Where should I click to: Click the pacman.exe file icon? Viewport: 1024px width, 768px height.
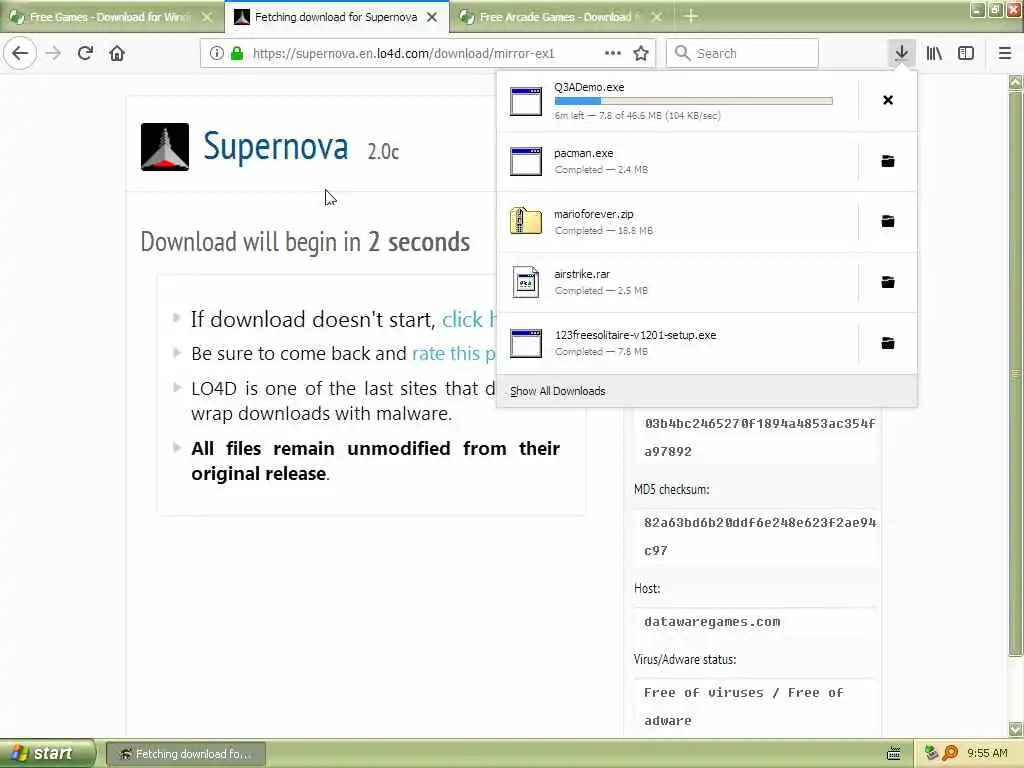526,161
